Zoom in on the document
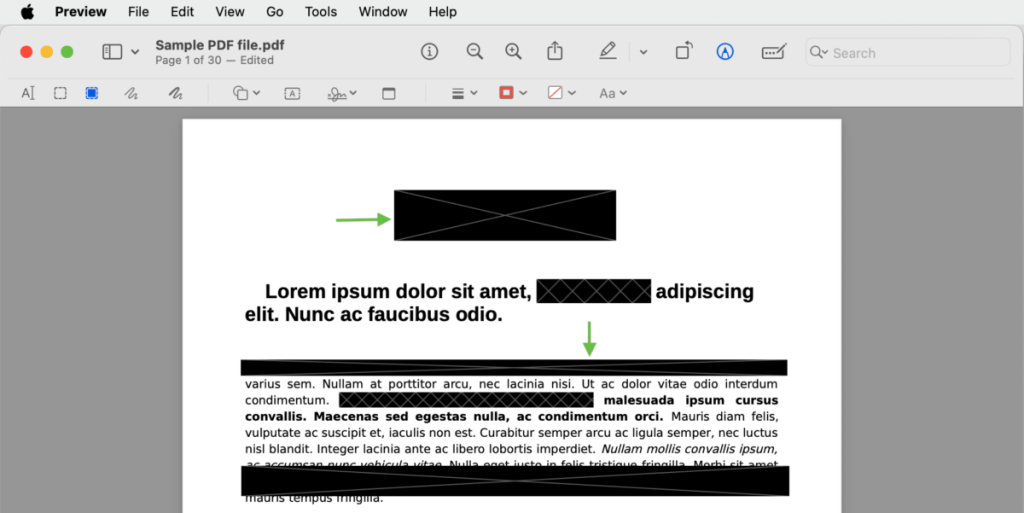Viewport: 1024px width, 513px height. 514,52
